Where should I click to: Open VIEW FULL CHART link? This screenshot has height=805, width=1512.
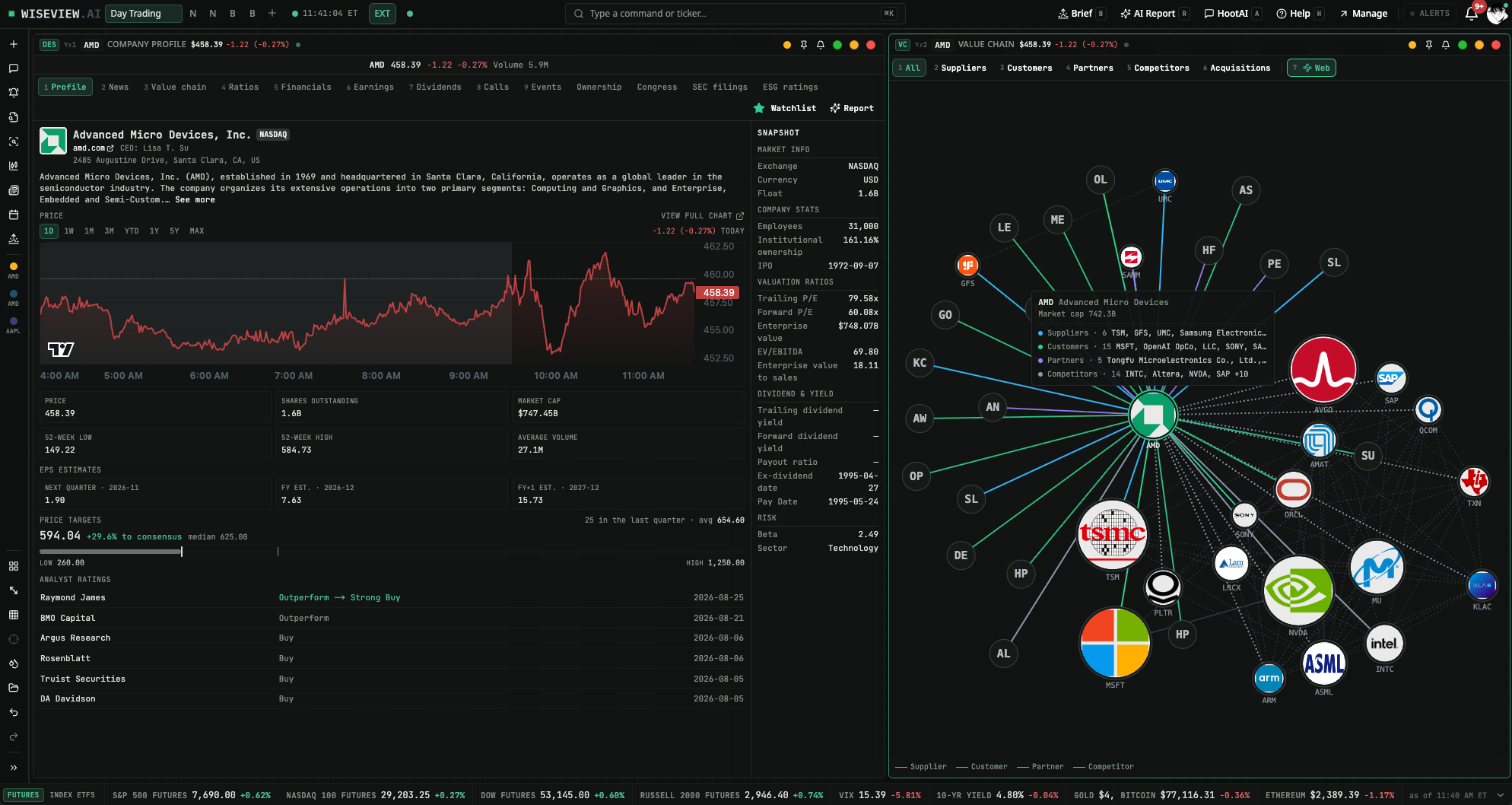pos(702,216)
